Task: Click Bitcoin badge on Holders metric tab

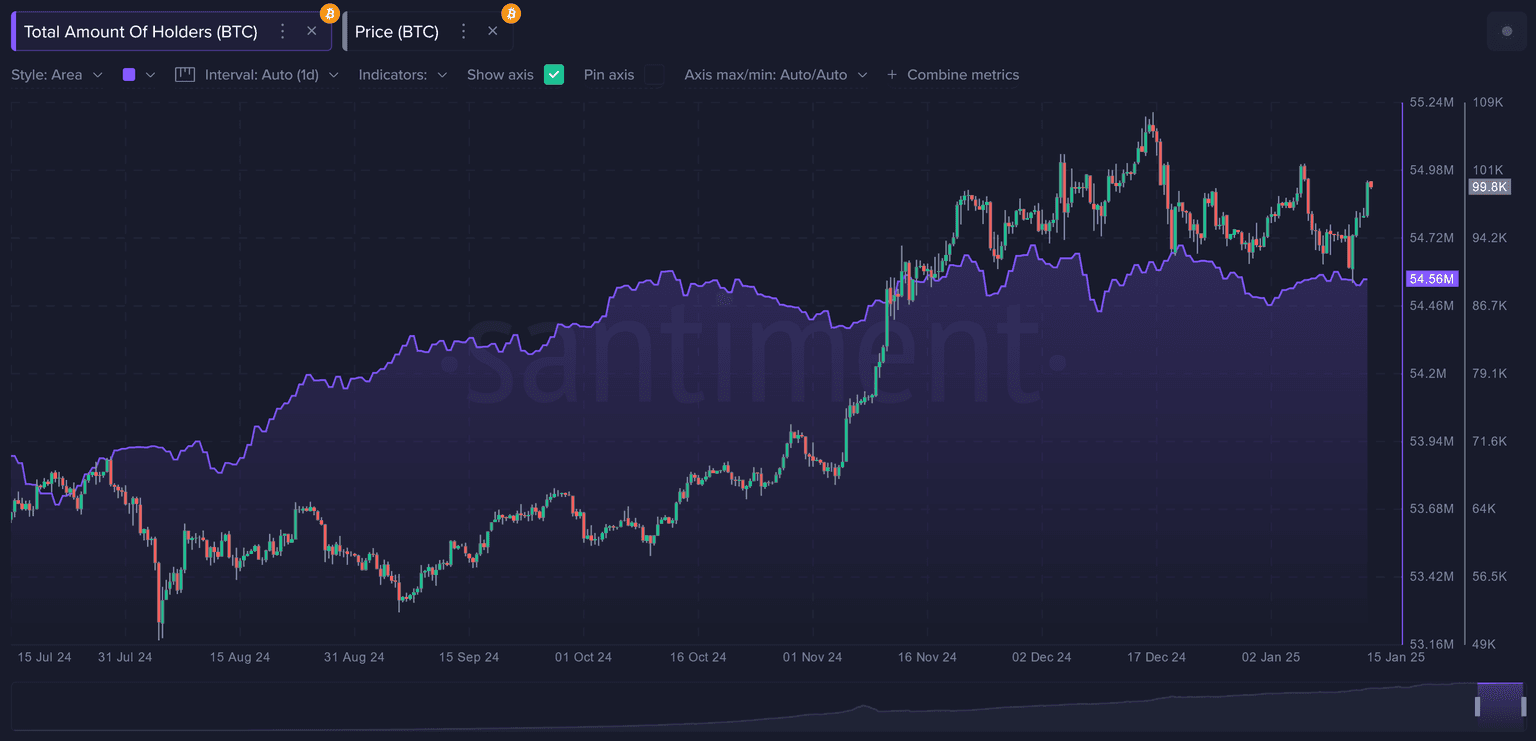Action: point(329,13)
